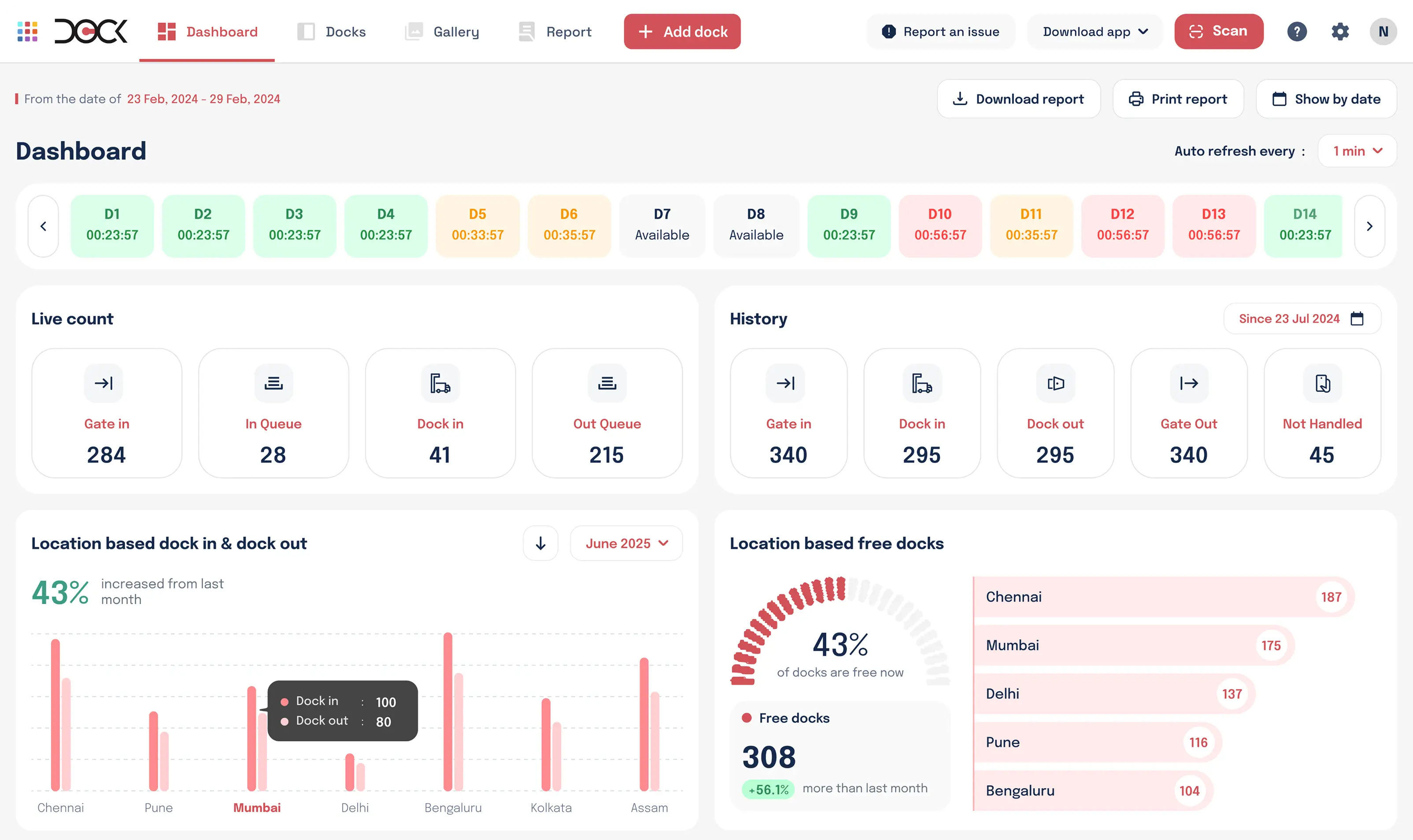Image resolution: width=1413 pixels, height=840 pixels.
Task: Click the date range 23 Feb, 2024 - 29 Feb, 2024
Action: pyautogui.click(x=203, y=99)
